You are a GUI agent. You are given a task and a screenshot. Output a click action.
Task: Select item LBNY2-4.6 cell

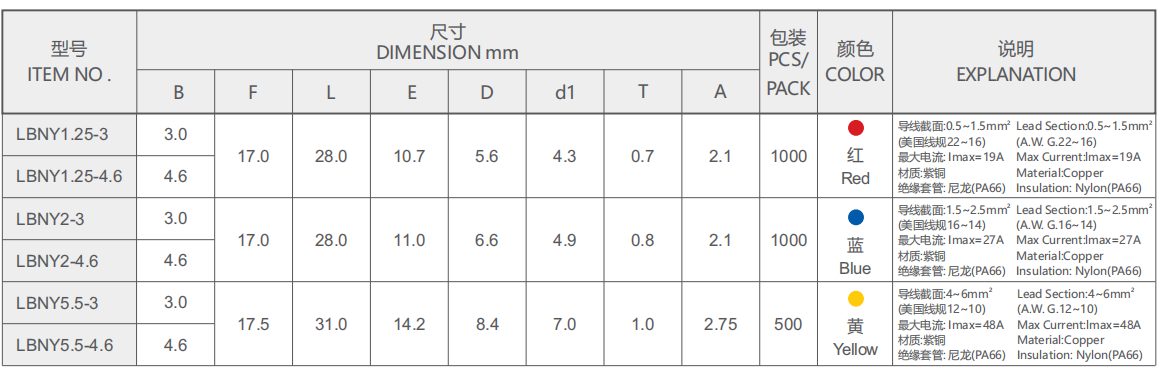[x=70, y=261]
